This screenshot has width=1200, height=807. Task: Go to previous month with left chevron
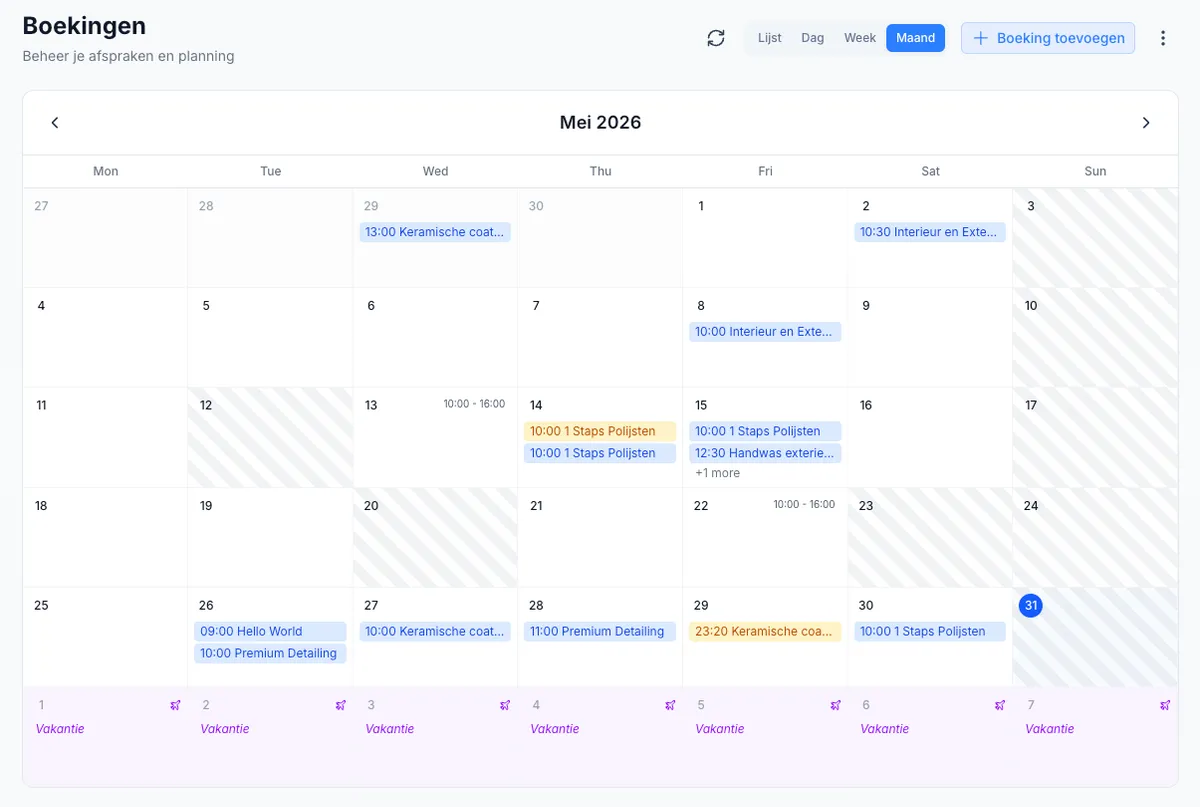tap(55, 123)
